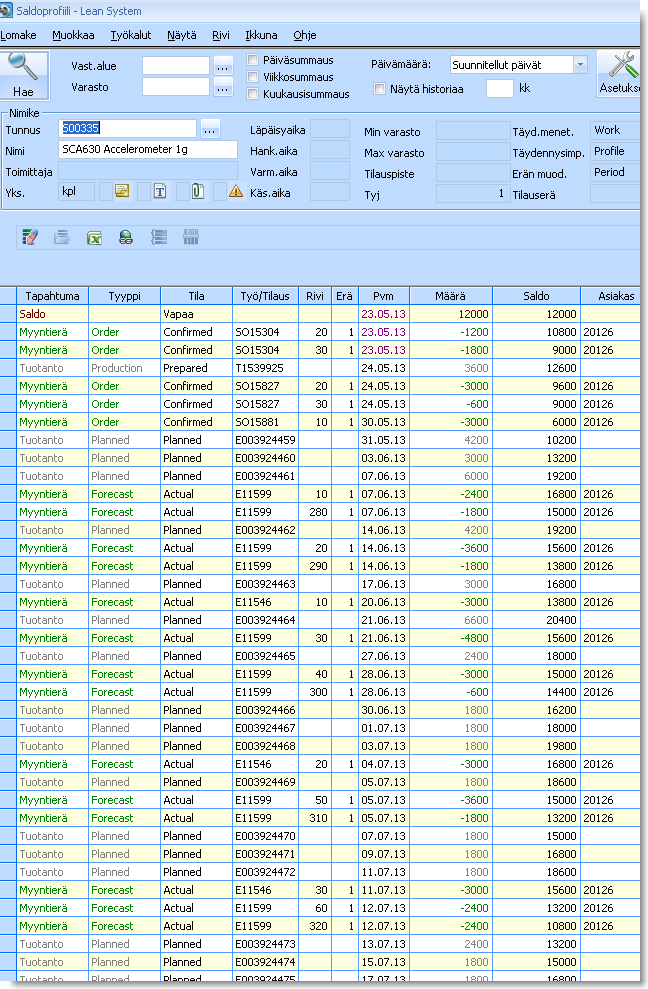Toggle checkbox left of the note icon

coord(105,192)
